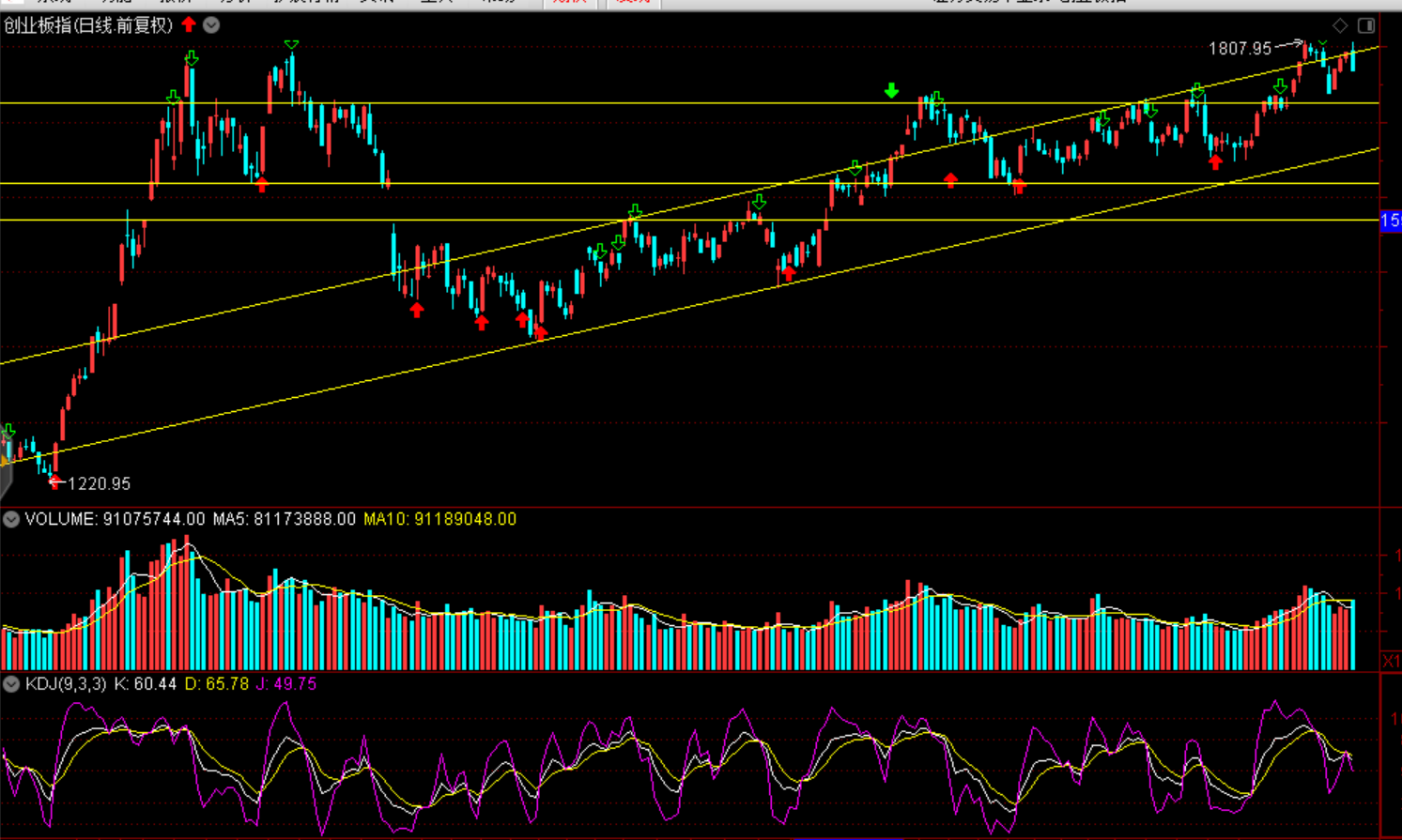Click the red up arrow beside chart title

pos(189,24)
